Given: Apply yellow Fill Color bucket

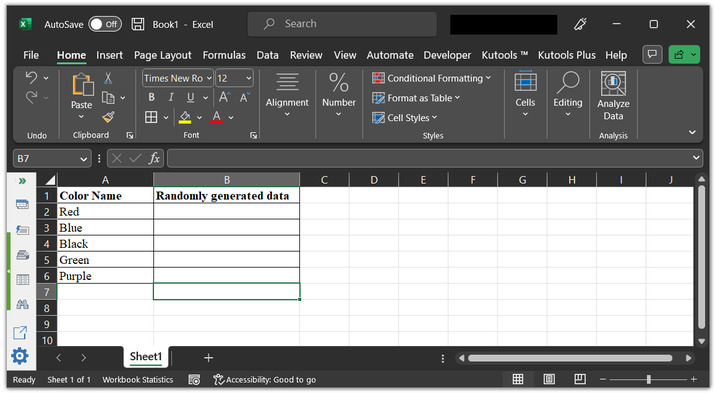Looking at the screenshot, I should point(185,117).
